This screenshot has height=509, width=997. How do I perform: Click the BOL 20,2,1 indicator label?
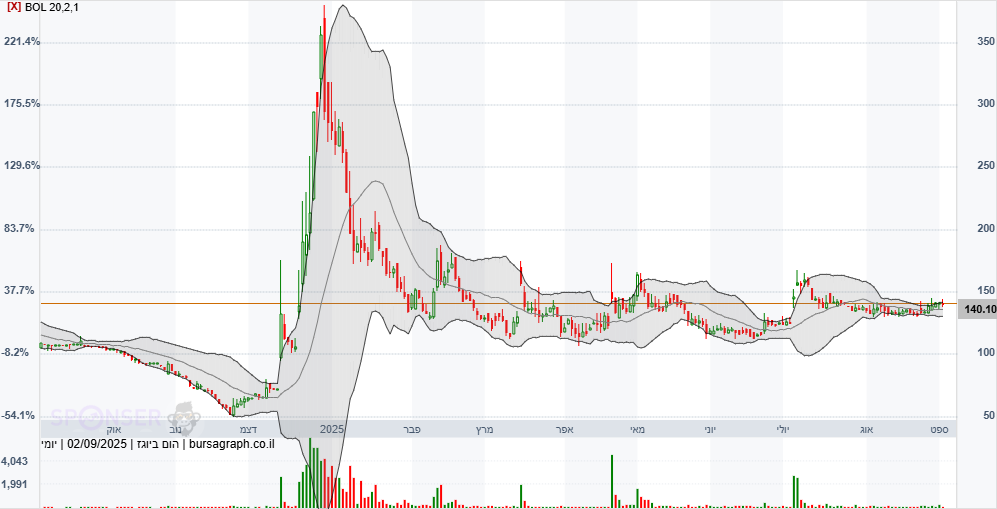pos(52,6)
